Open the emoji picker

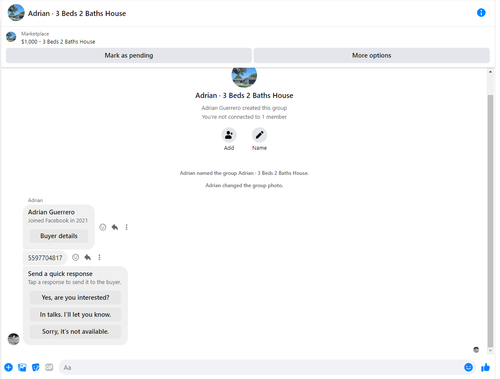pyautogui.click(x=468, y=367)
